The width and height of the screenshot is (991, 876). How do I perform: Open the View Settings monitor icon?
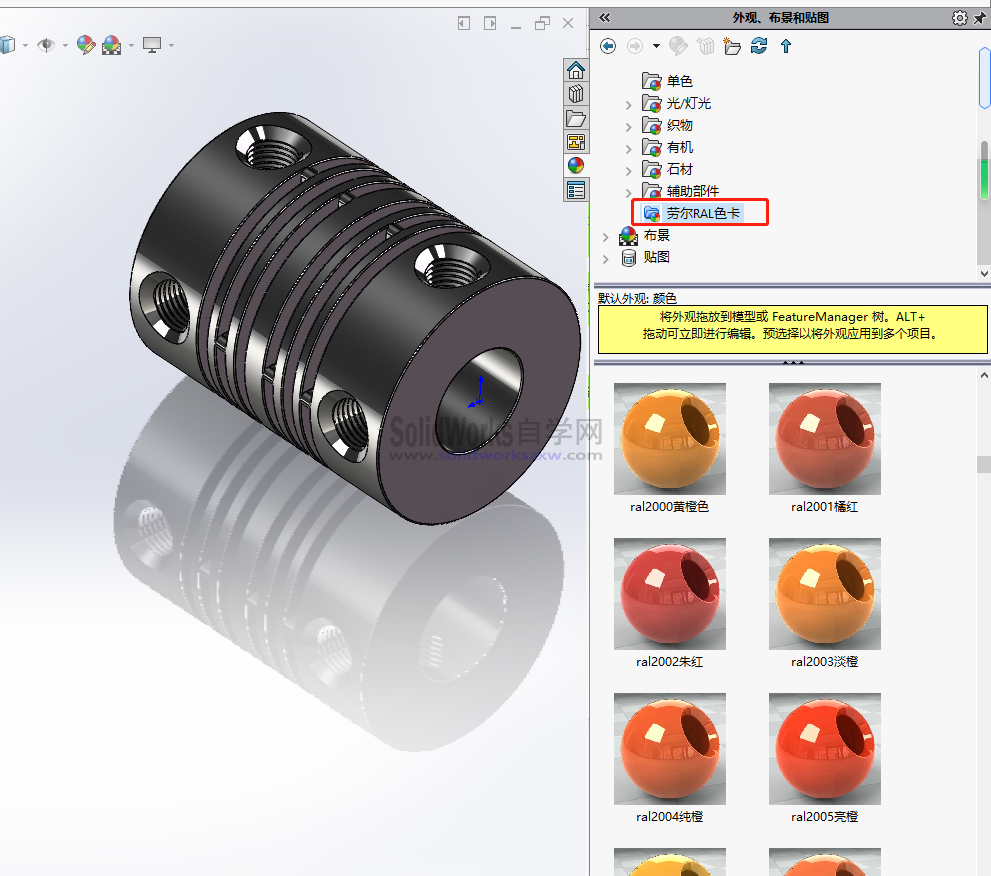[152, 45]
